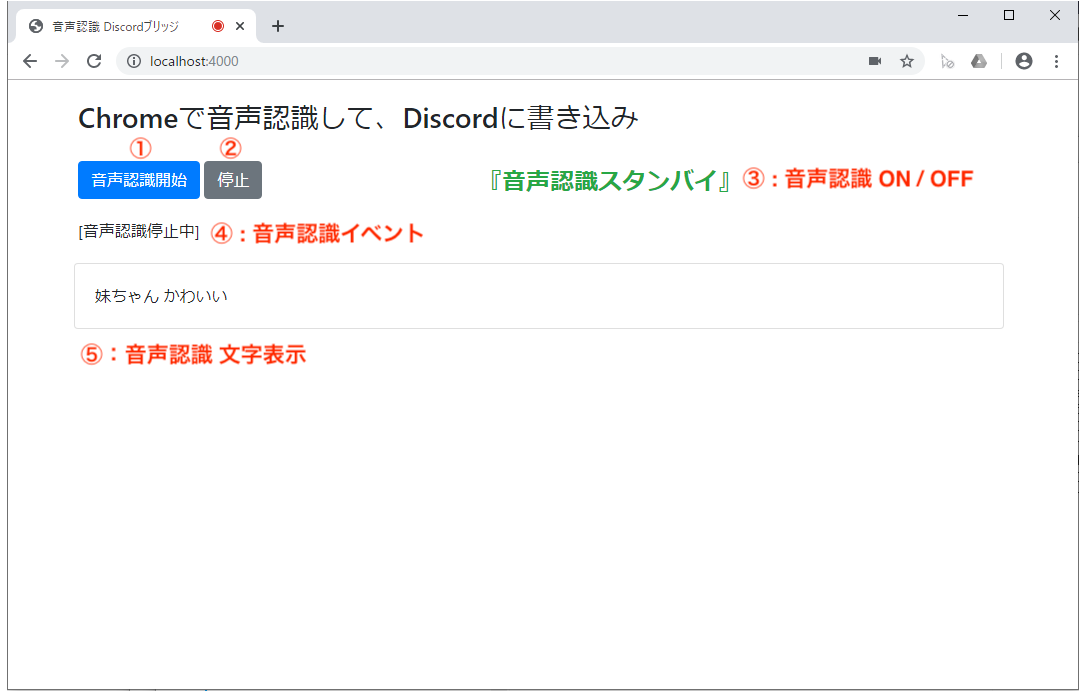
Task: Click the red recording indicator on tab
Action: click(x=217, y=26)
